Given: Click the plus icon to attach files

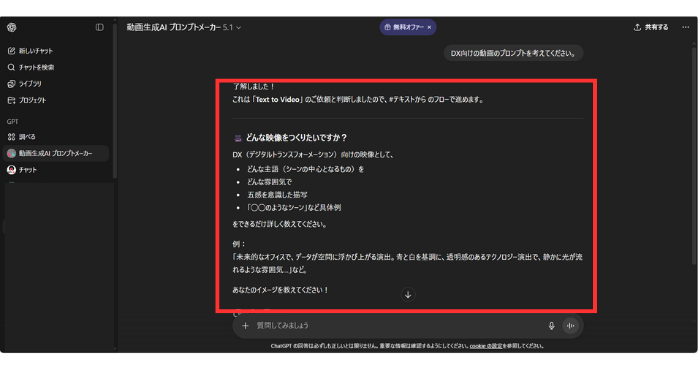Looking at the screenshot, I should tap(245, 326).
